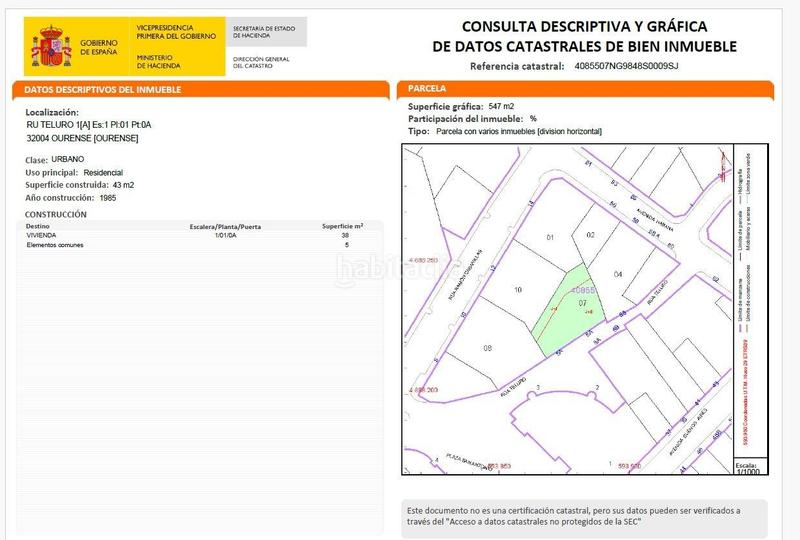Click parcel '08' on the cadastral map
This screenshot has width=800, height=540.
click(487, 348)
